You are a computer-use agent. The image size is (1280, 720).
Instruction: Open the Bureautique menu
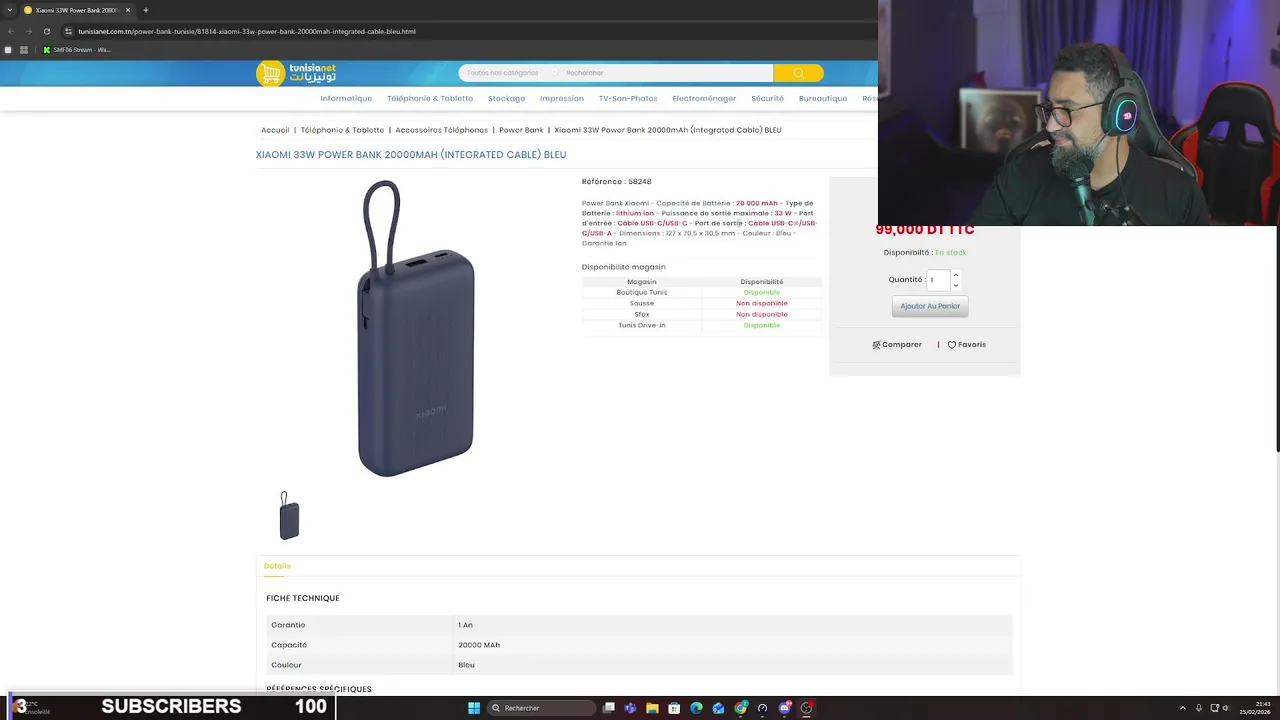click(823, 98)
